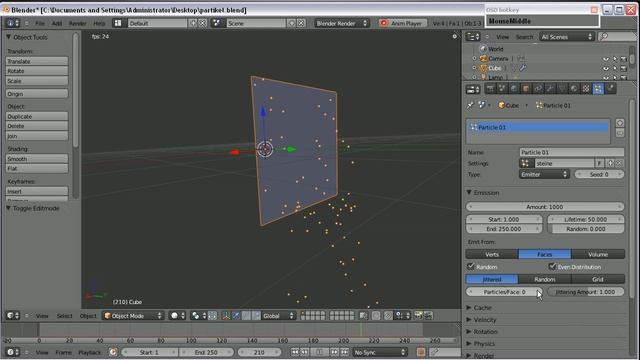Viewport: 640px width, 360px height.
Task: Add particle system with plus button
Action: [x=620, y=123]
